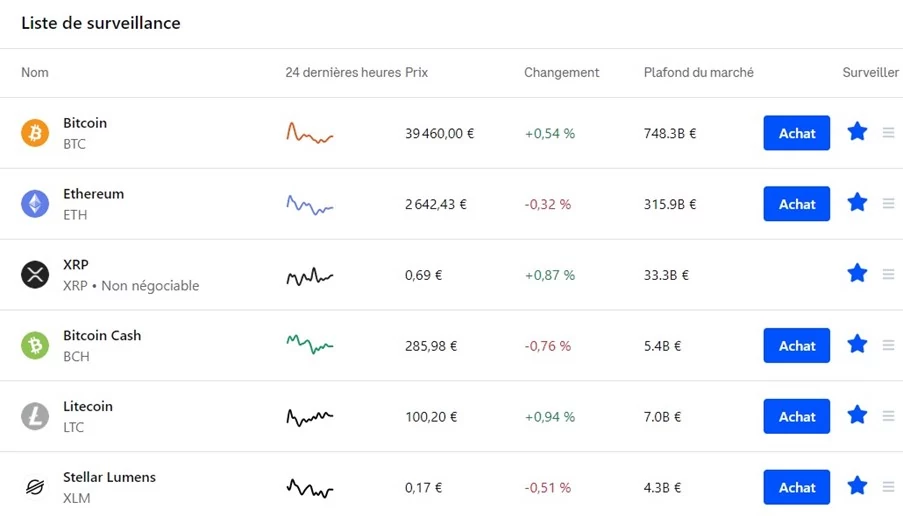Open the XRP 24-hour sparkline chart
The width and height of the screenshot is (903, 516).
click(310, 276)
